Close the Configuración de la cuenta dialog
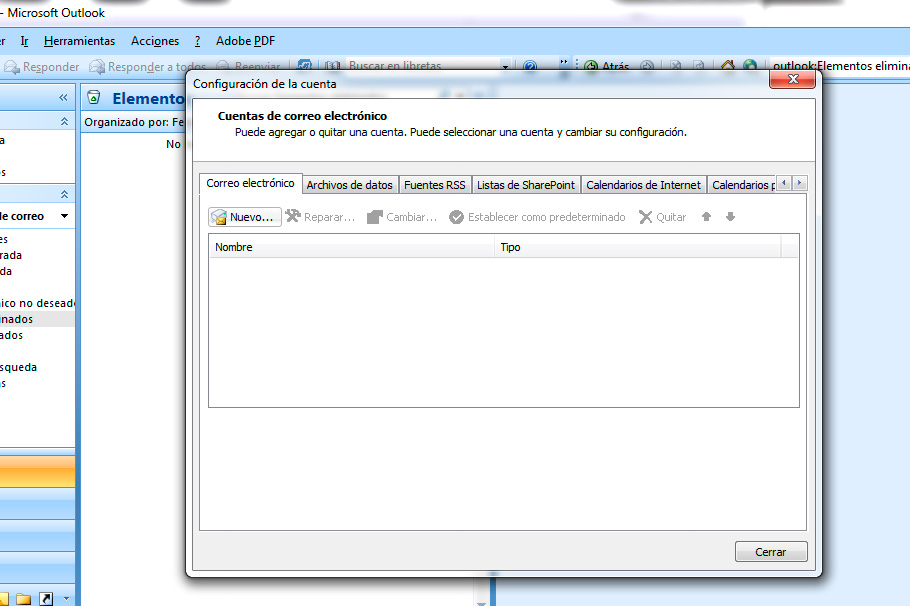 click(793, 79)
